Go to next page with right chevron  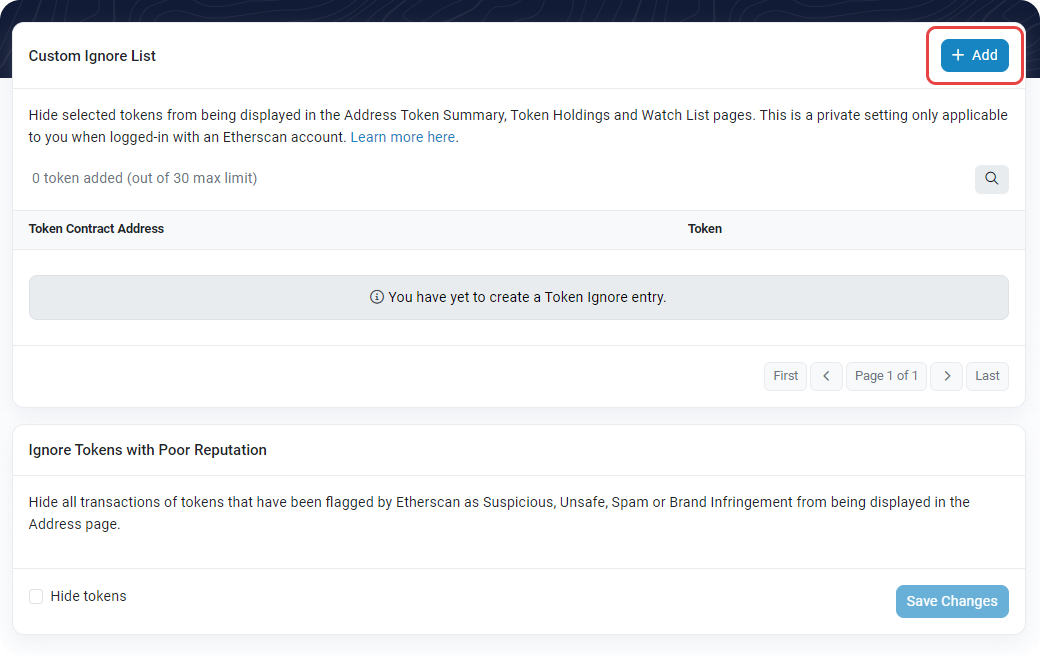946,376
